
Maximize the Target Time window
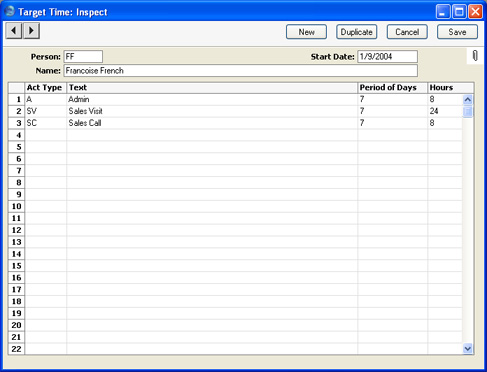[459, 12]
